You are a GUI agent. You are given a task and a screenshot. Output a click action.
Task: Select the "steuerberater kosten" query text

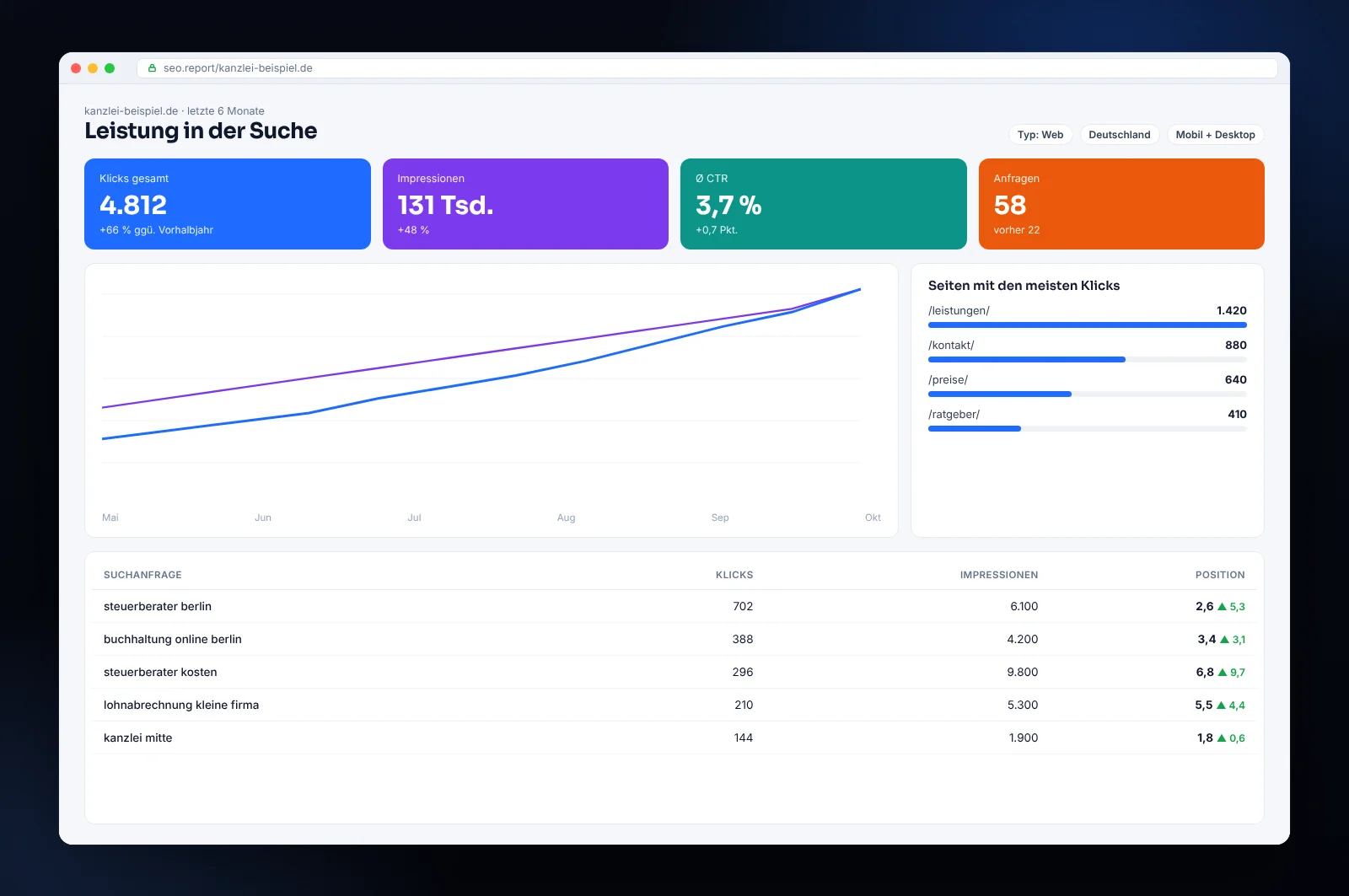(x=160, y=672)
